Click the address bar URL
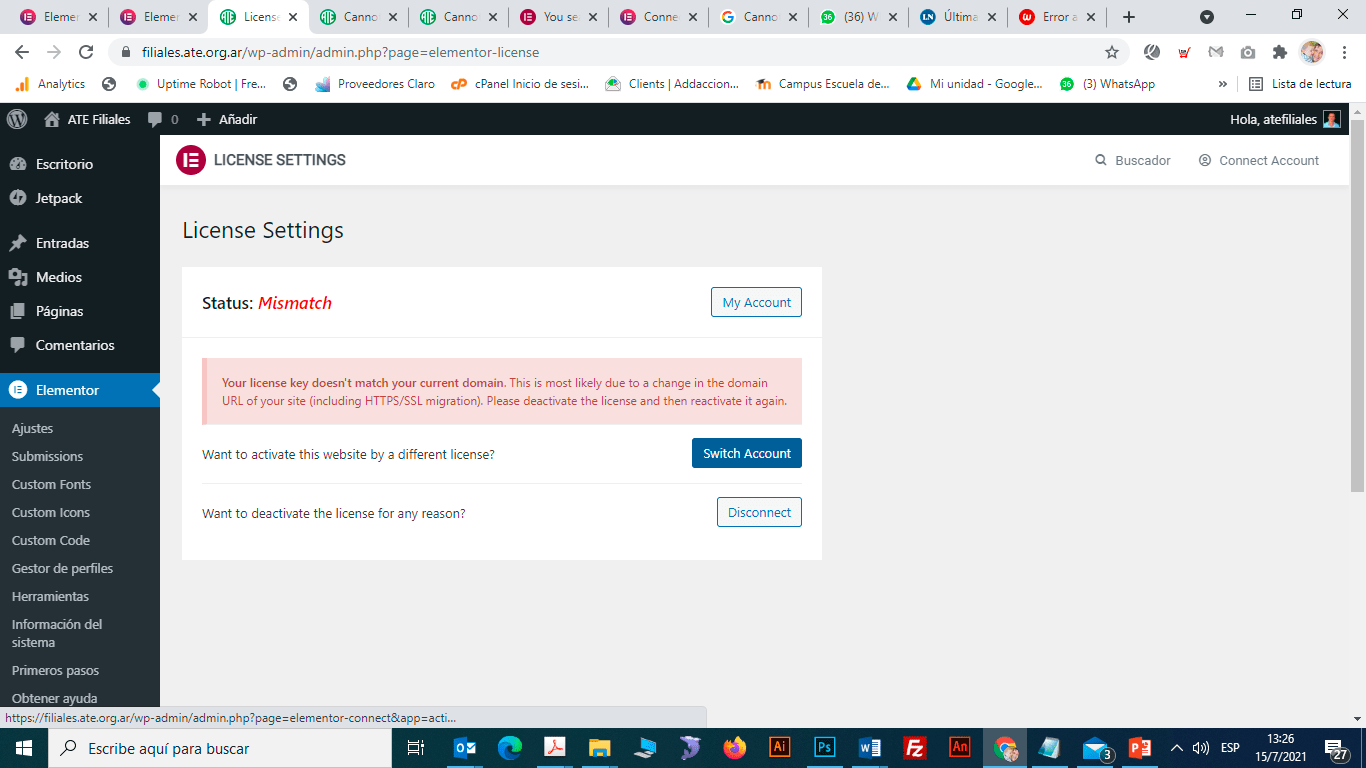1366x768 pixels. (340, 52)
